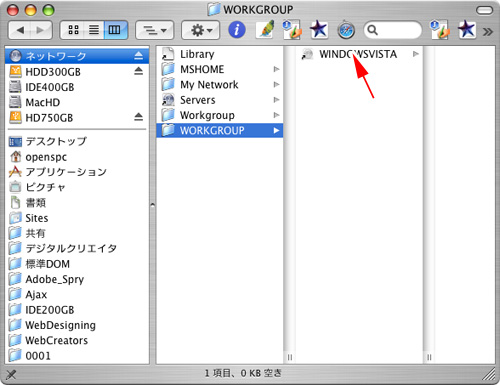Open Adobe_Spry folder in sidebar

pos(77,279)
